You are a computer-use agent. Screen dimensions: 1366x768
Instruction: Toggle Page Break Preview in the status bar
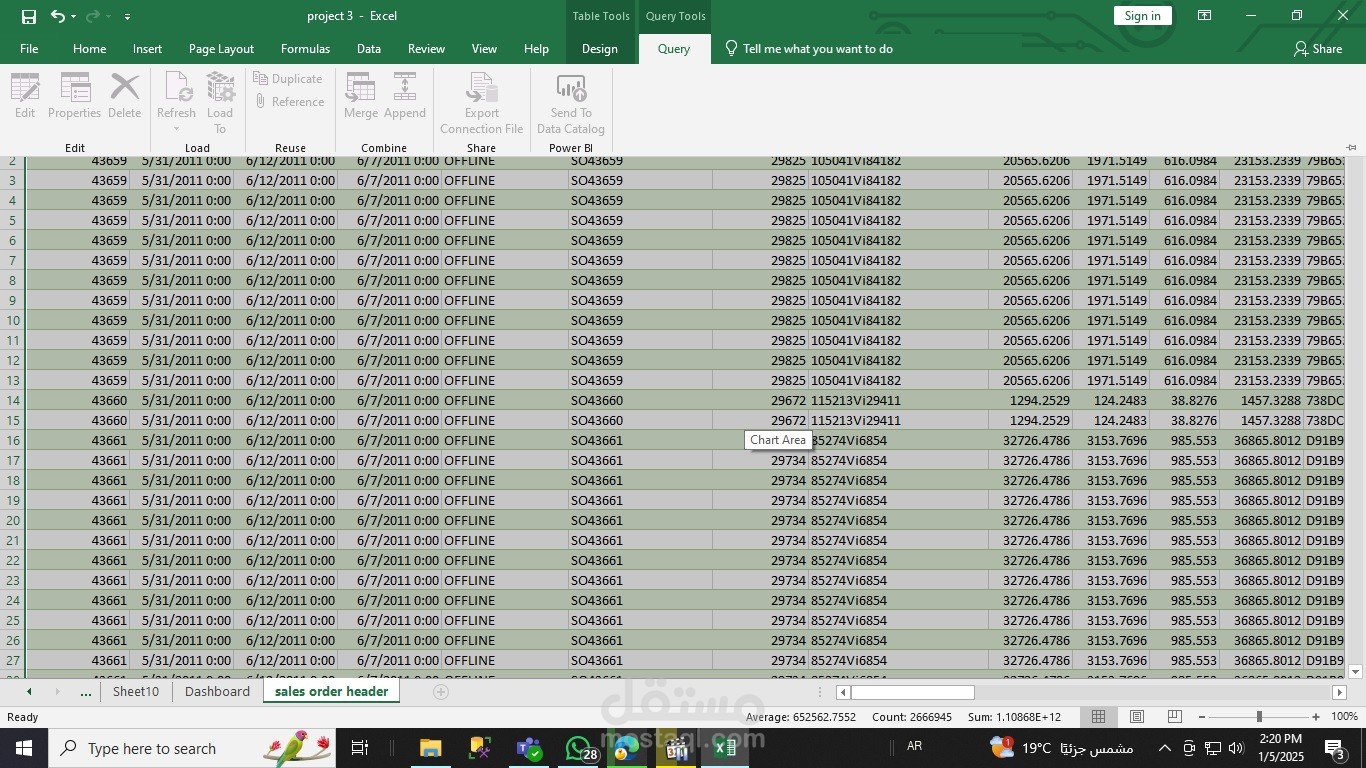click(x=1174, y=717)
